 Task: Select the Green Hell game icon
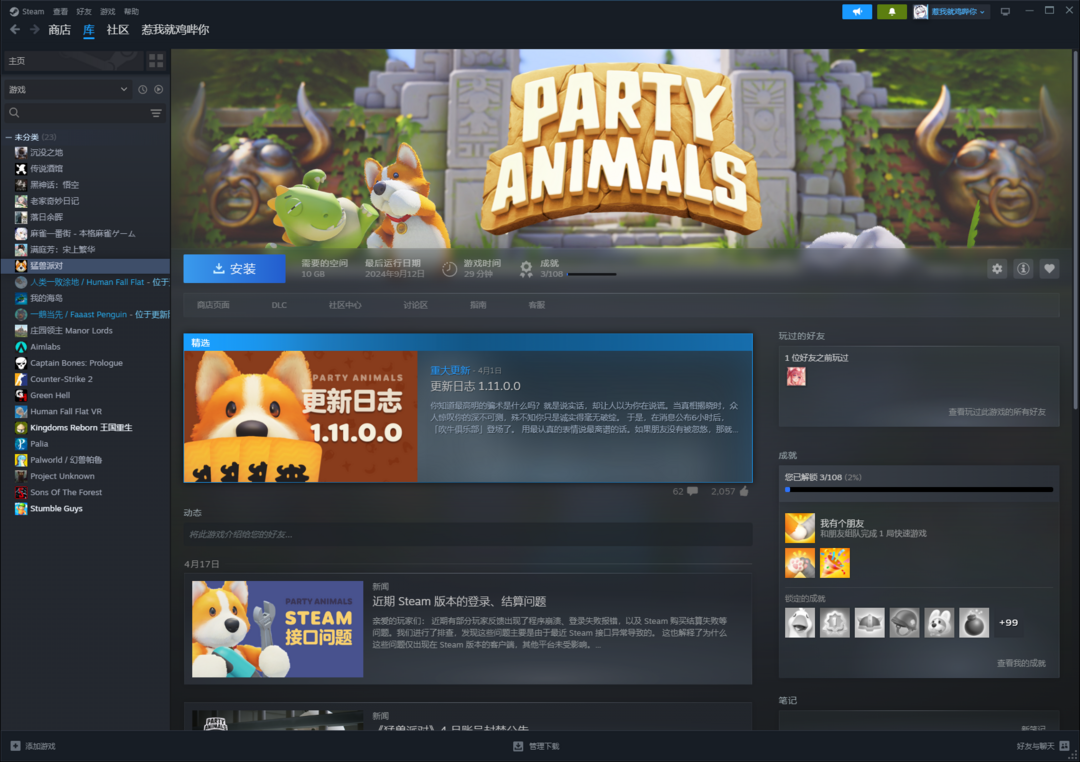tap(21, 395)
